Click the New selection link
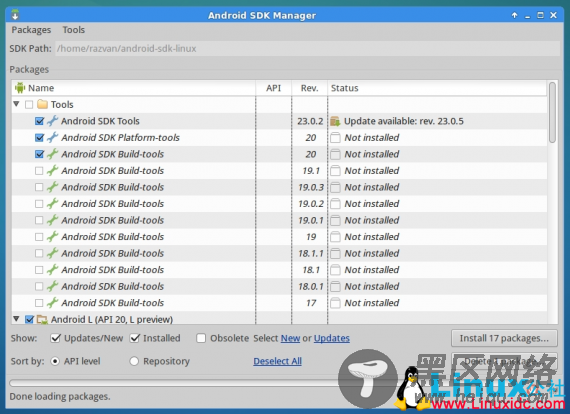Viewport: 570px width, 414px height. (x=290, y=338)
